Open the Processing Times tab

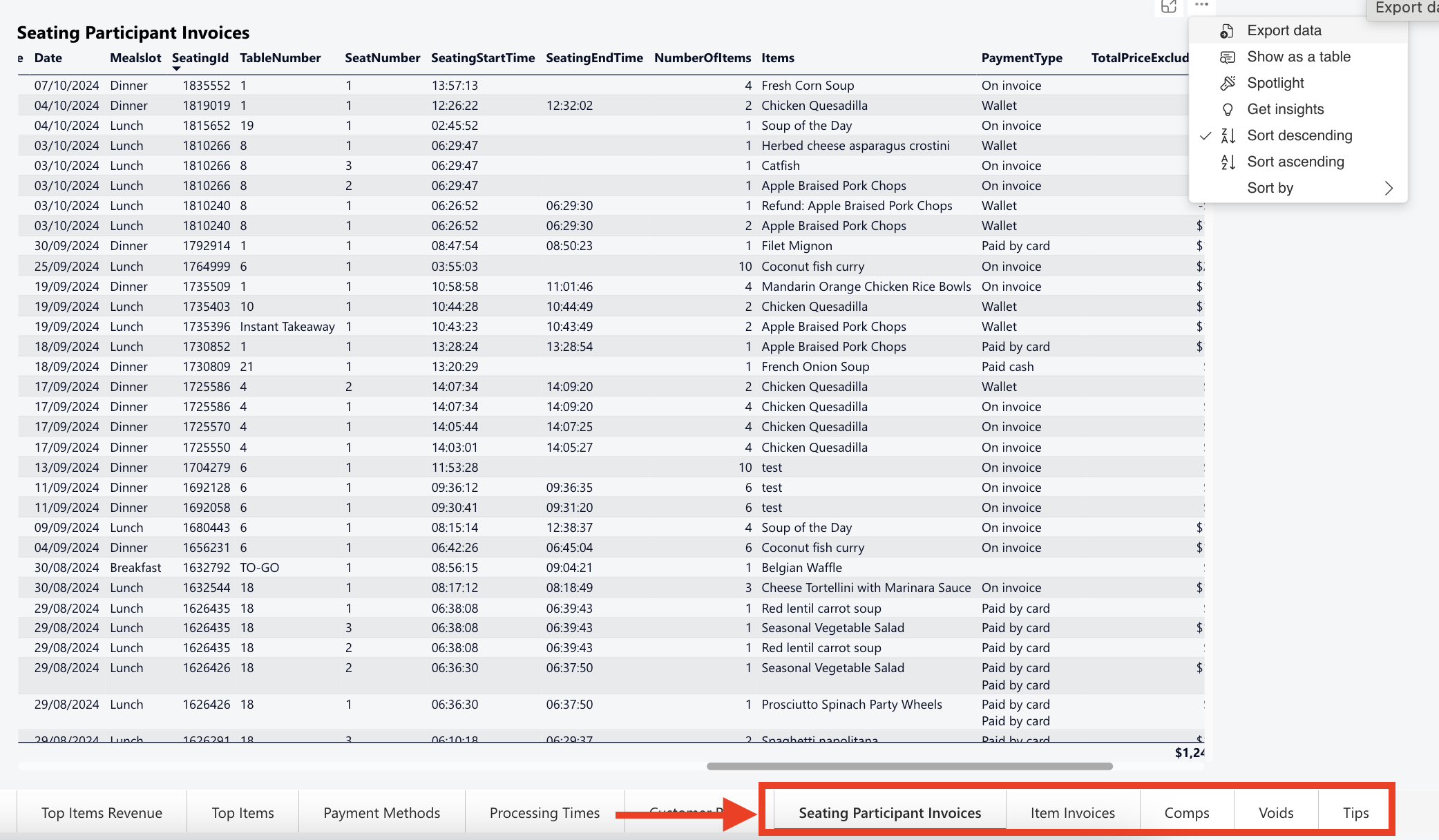pos(544,813)
